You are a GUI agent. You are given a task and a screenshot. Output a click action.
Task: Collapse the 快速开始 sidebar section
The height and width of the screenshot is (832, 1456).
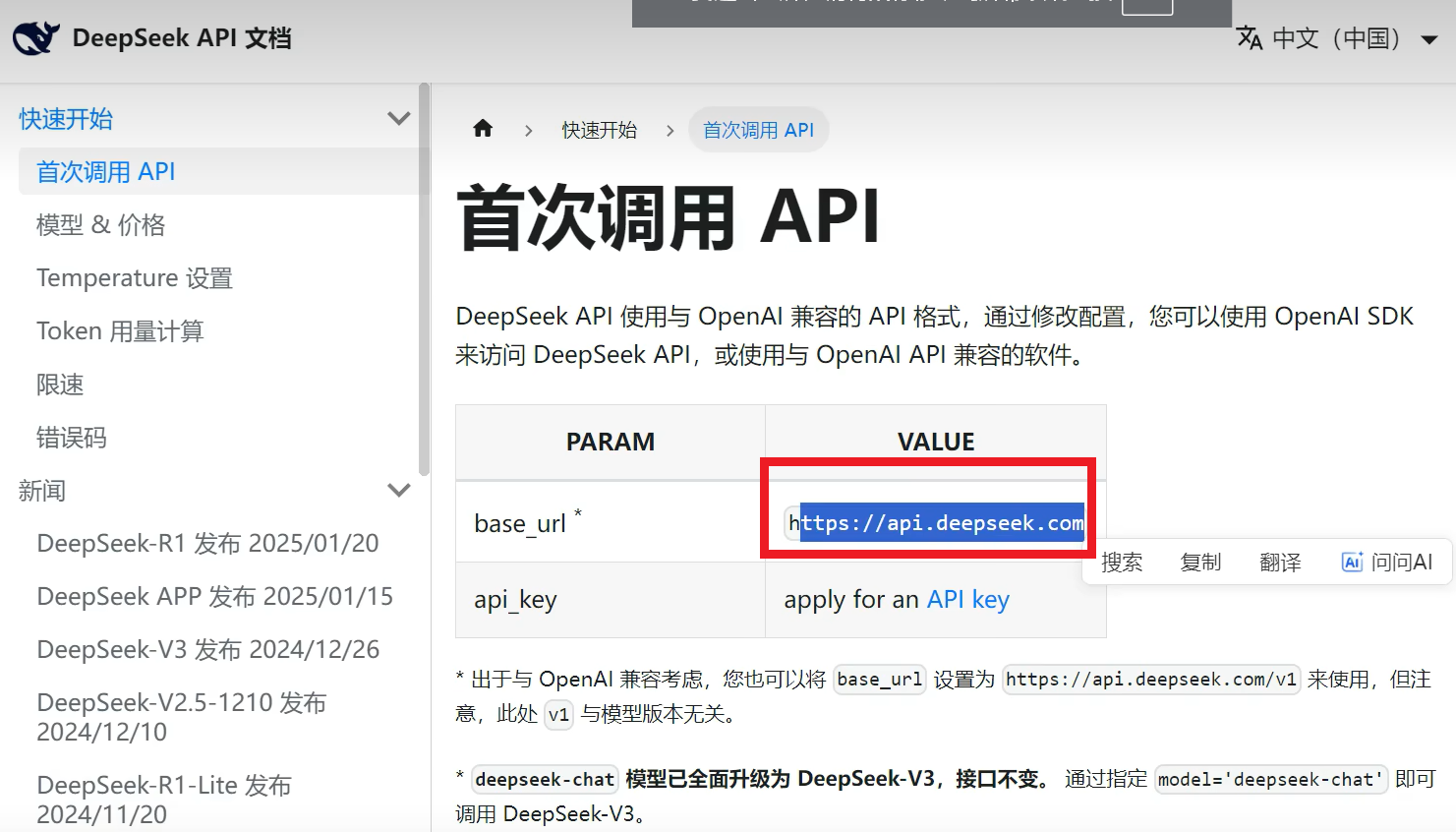(399, 119)
